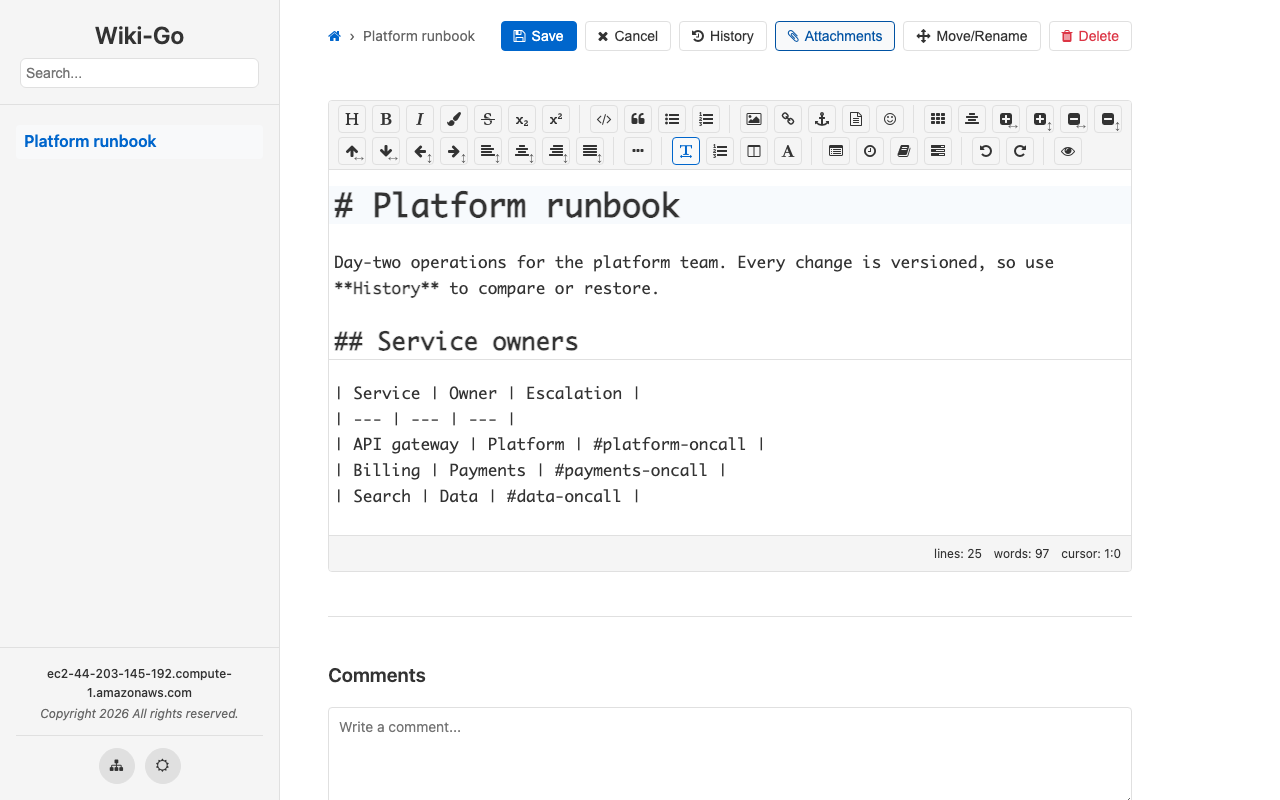This screenshot has width=1280, height=800.
Task: Undo the last edit
Action: pyautogui.click(x=986, y=151)
